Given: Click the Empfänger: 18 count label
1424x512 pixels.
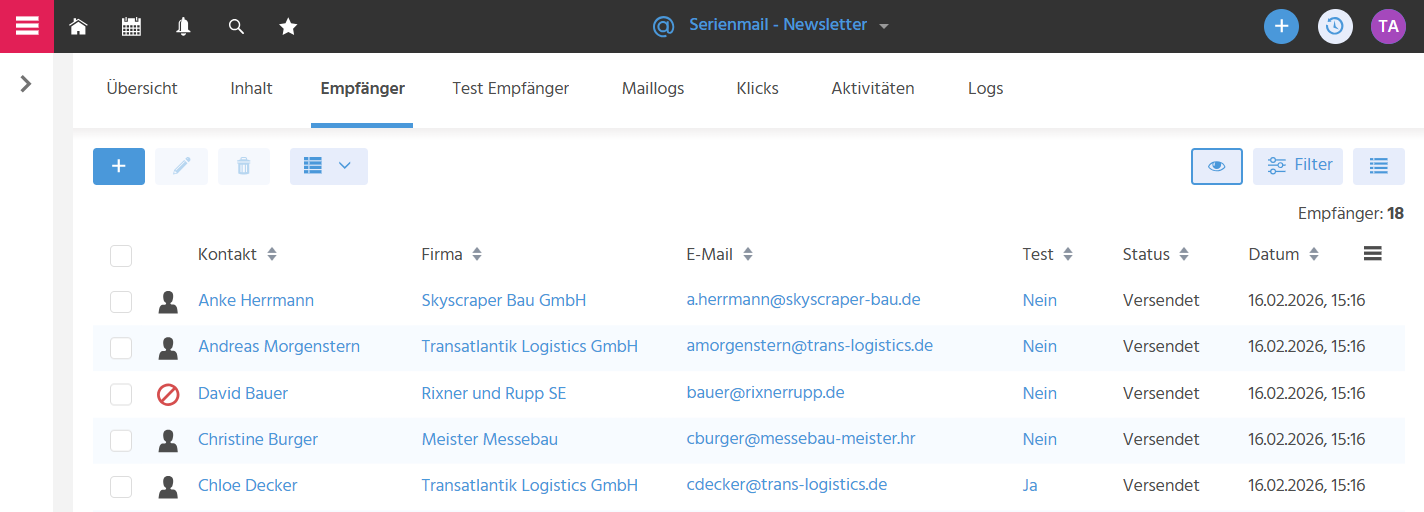Looking at the screenshot, I should pyautogui.click(x=1351, y=213).
